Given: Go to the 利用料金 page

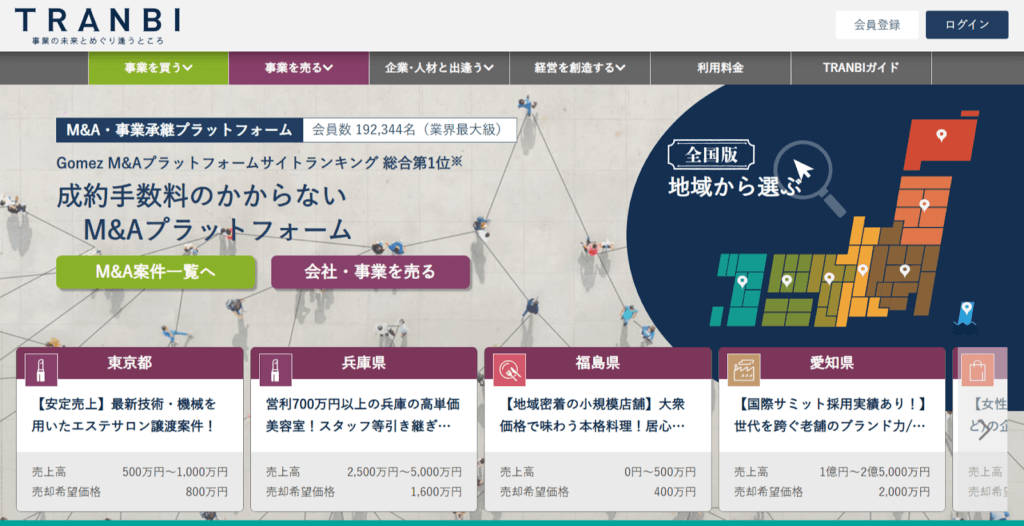Looking at the screenshot, I should coord(720,68).
